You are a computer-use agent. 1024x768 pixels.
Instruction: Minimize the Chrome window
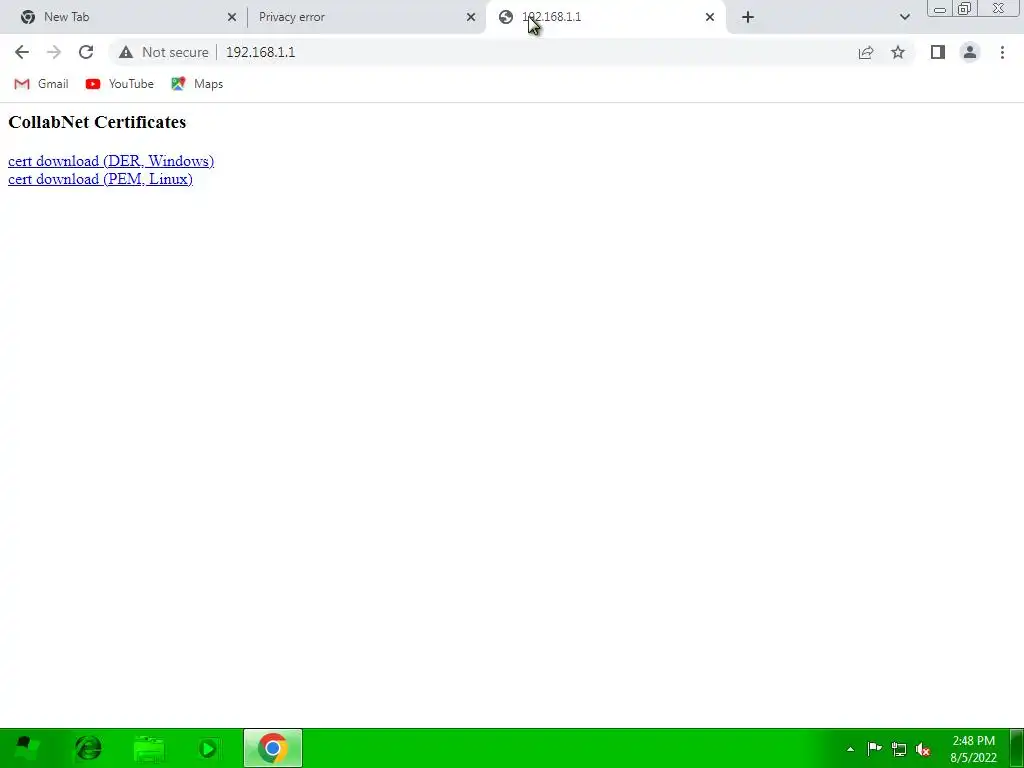[x=940, y=8]
